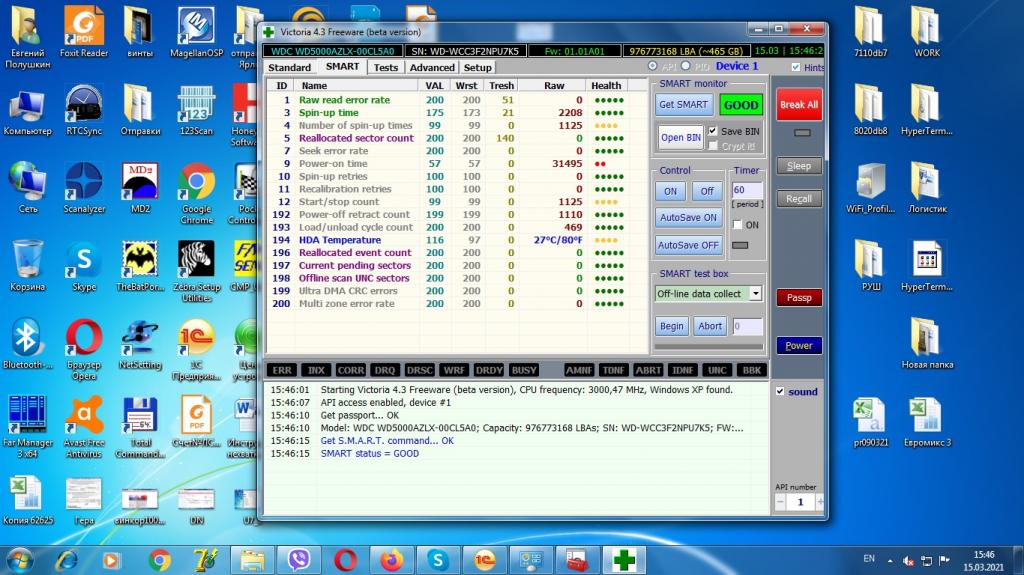This screenshot has height=575, width=1024.
Task: Toggle the Hints checkbox
Action: click(x=795, y=67)
